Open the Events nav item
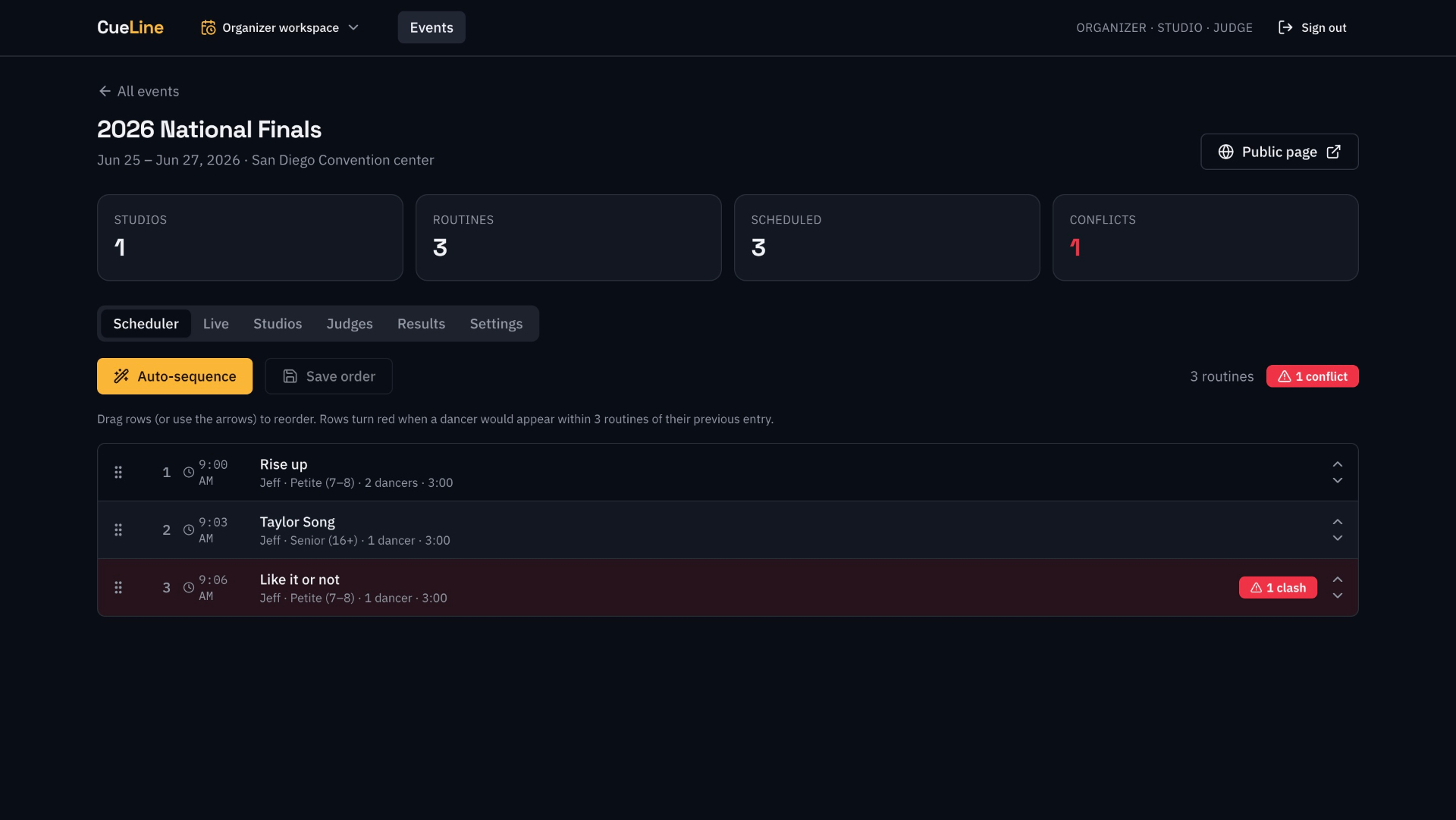The width and height of the screenshot is (1456, 820). point(431,27)
